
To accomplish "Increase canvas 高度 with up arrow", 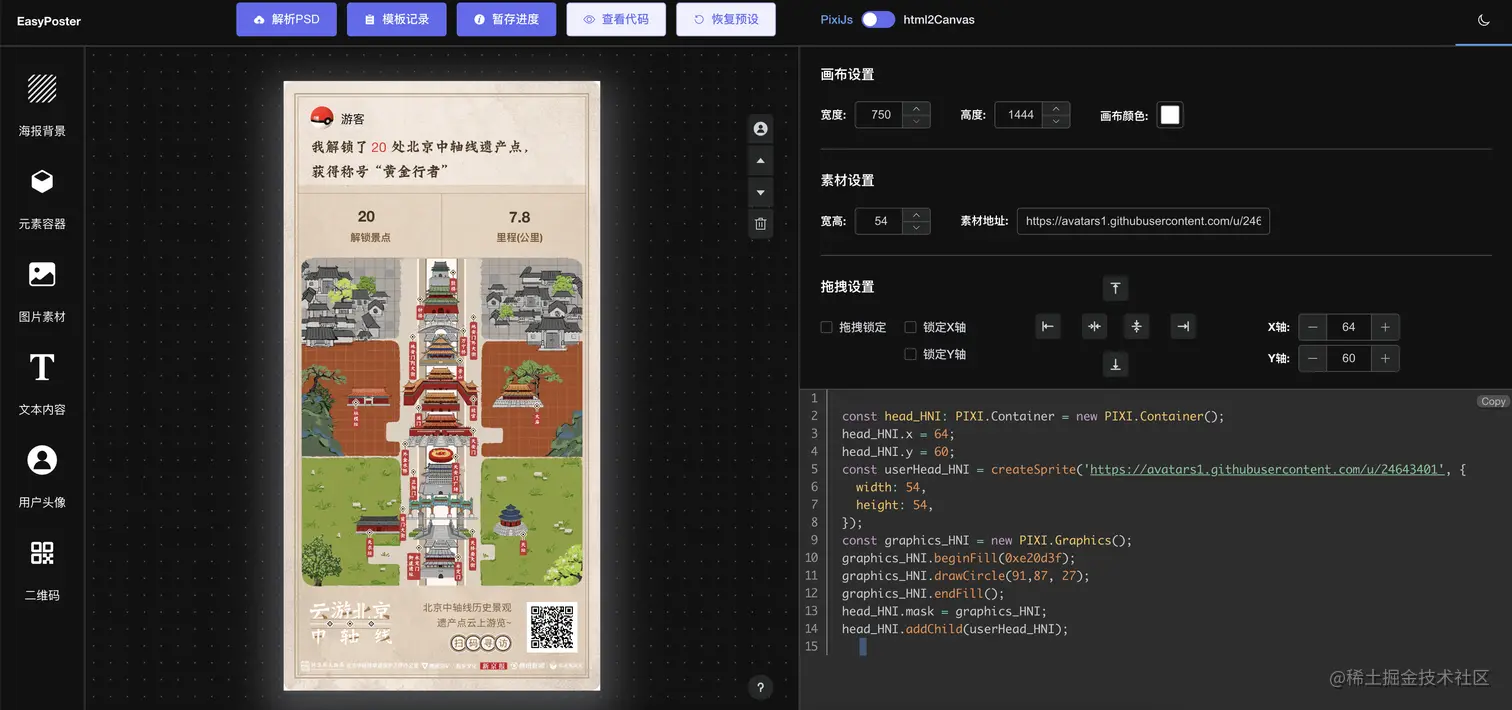I will 1056,108.
